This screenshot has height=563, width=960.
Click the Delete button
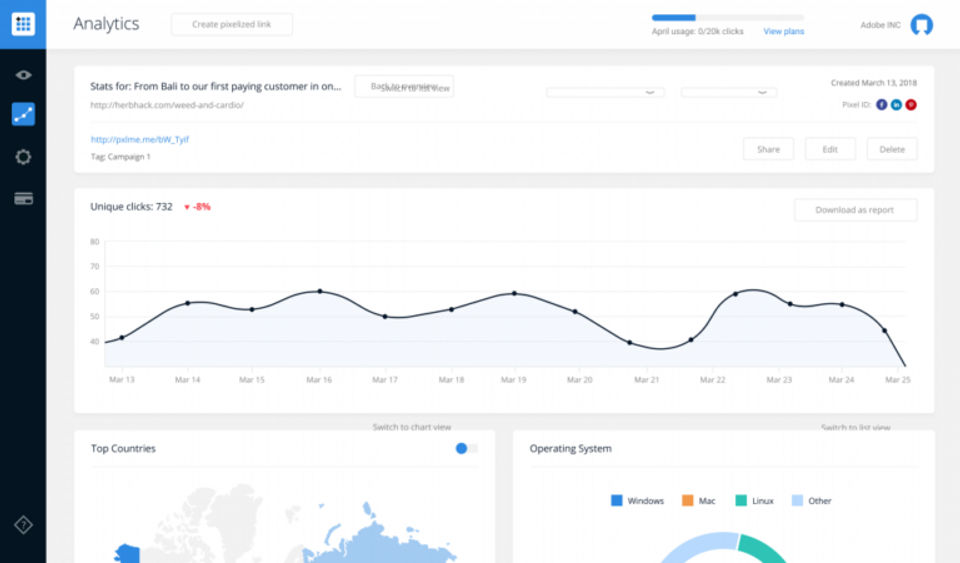tap(891, 149)
